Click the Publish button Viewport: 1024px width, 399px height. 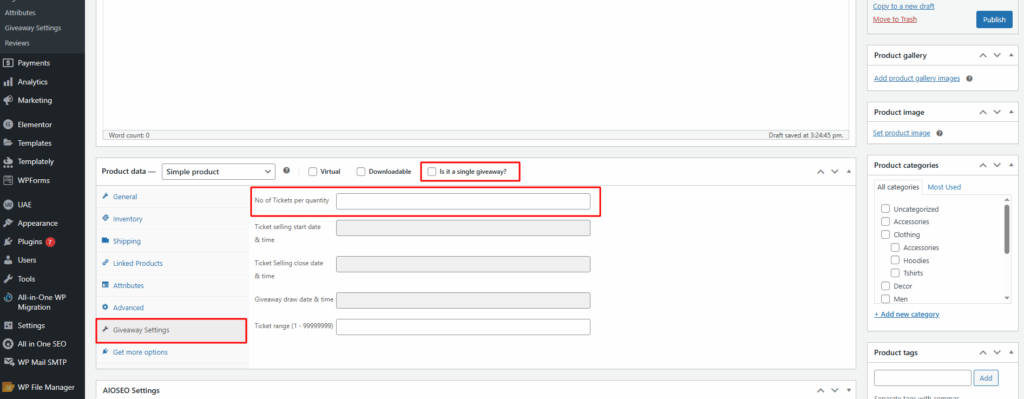pyautogui.click(x=994, y=20)
